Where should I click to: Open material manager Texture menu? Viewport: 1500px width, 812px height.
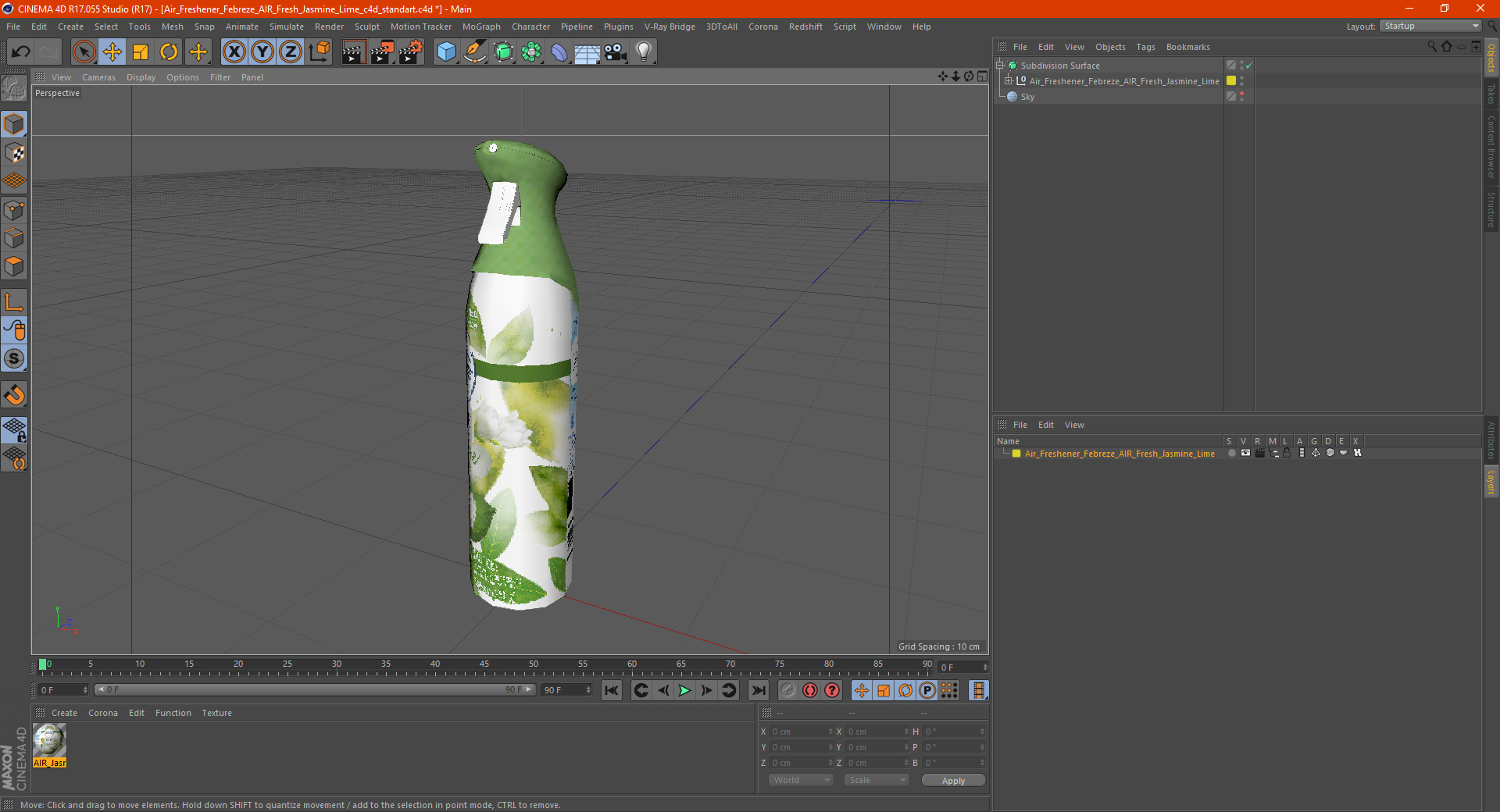pyautogui.click(x=216, y=713)
